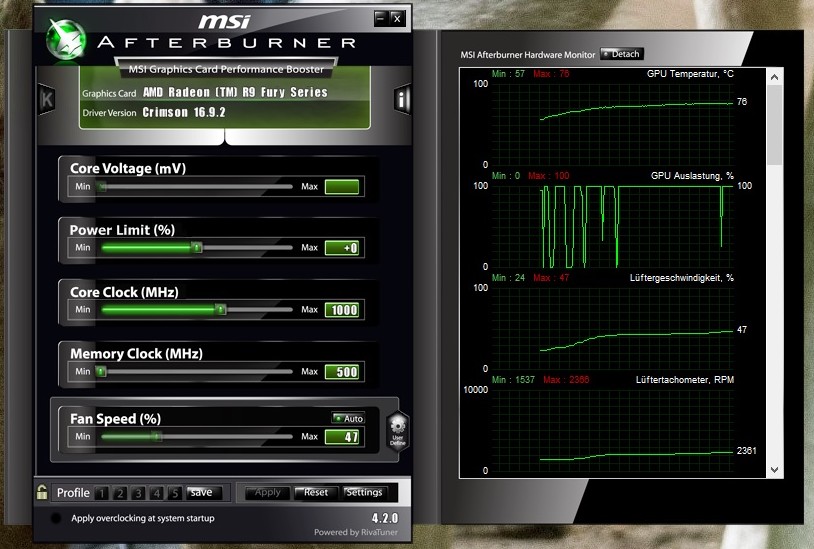
Task: Click the Fan Speed slider handle
Action: tap(157, 437)
